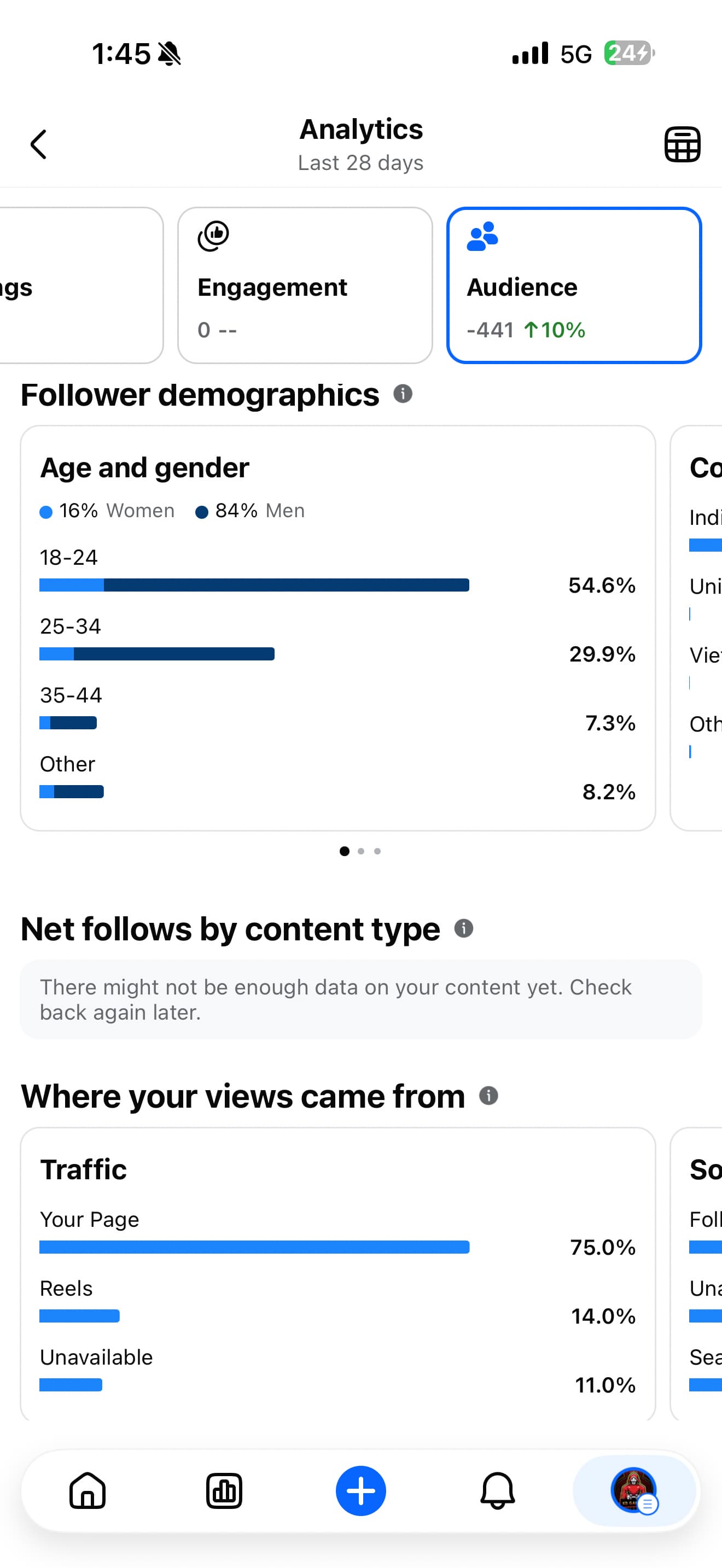722x1568 pixels.
Task: Tap the 18-24 age group bar
Action: coord(254,586)
